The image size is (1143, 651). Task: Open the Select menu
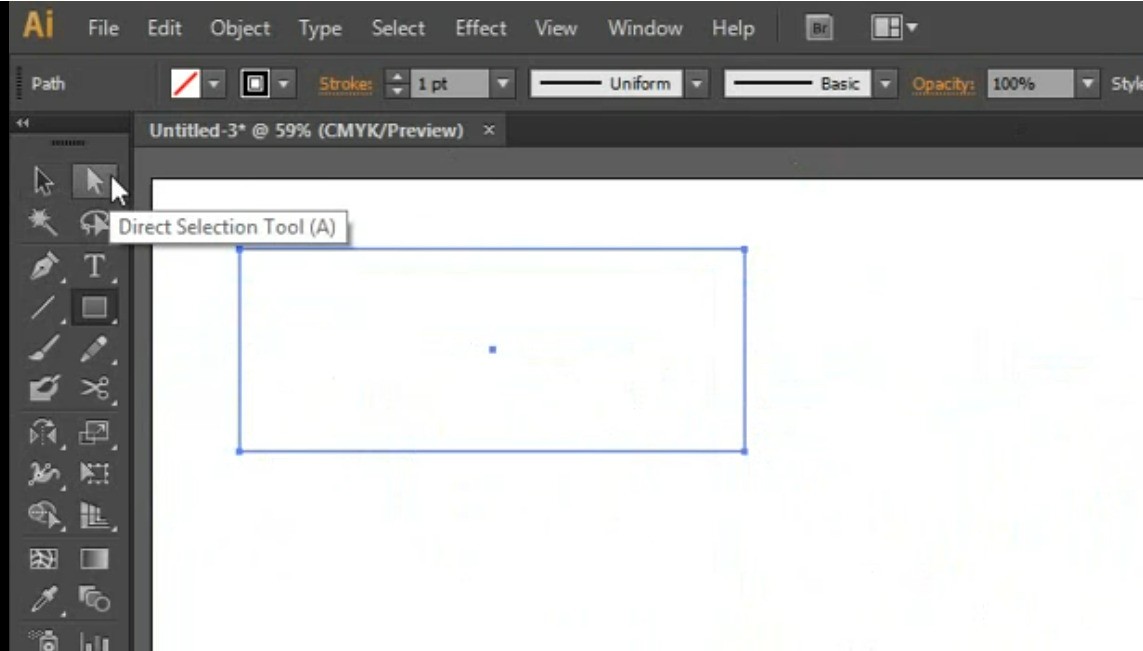[x=398, y=28]
